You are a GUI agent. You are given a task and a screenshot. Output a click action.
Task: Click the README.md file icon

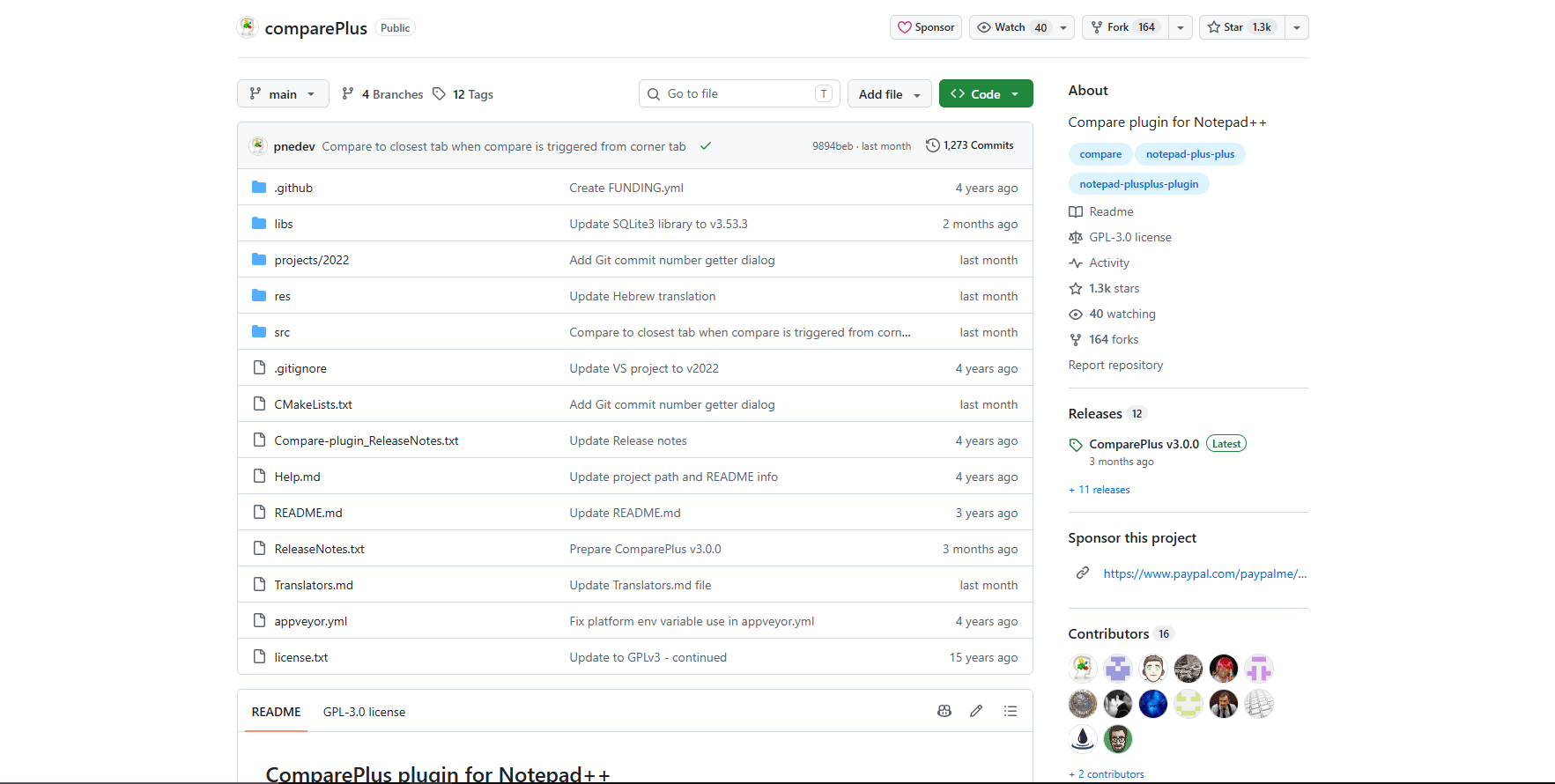pyautogui.click(x=259, y=512)
